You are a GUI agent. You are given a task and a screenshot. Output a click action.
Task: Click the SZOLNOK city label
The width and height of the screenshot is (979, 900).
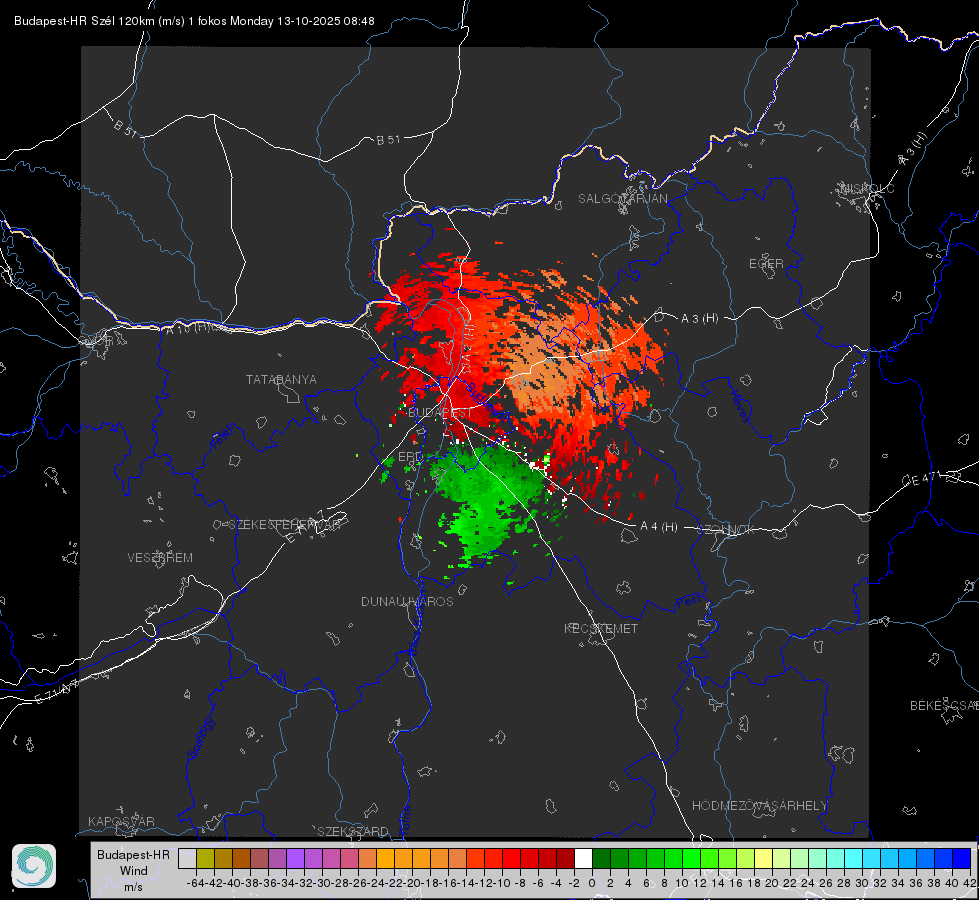[x=726, y=530]
